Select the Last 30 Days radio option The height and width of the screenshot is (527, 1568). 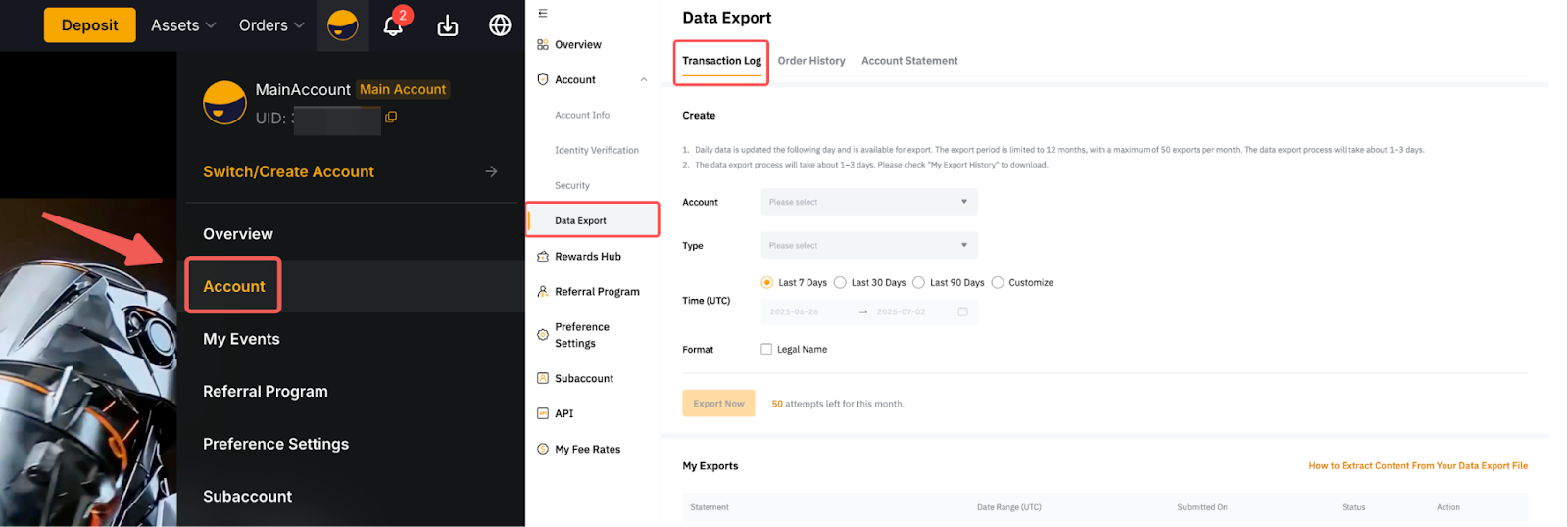coord(840,283)
